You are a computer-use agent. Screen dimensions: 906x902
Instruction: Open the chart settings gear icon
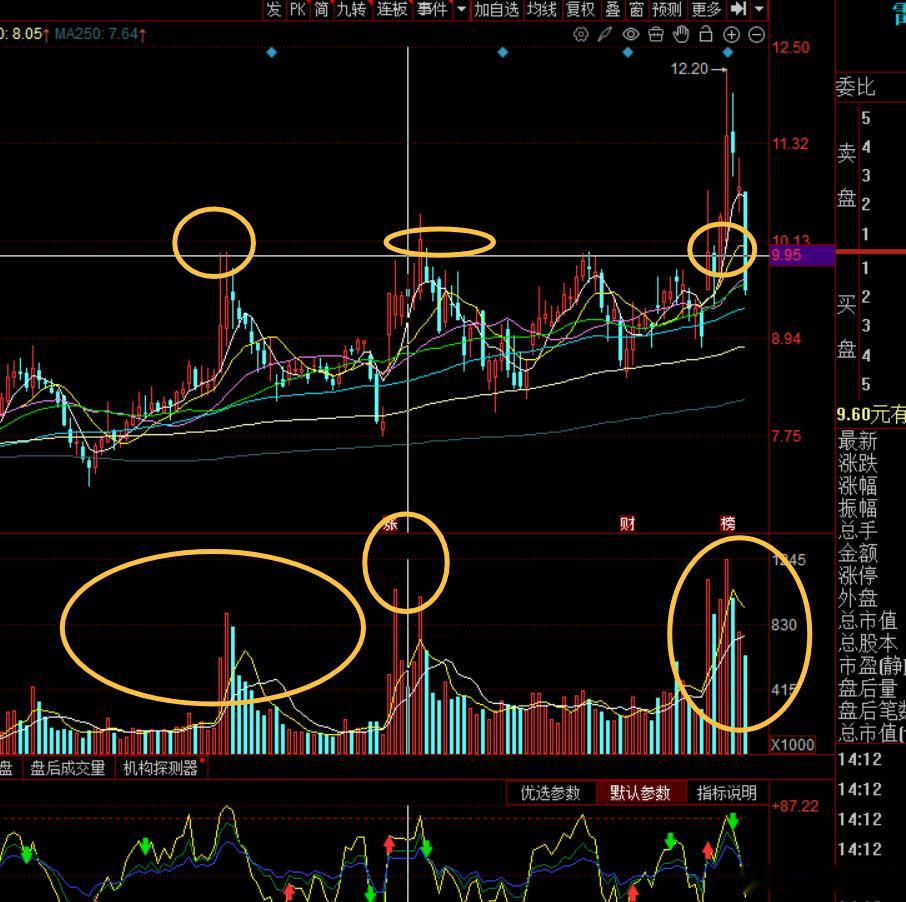tap(581, 35)
